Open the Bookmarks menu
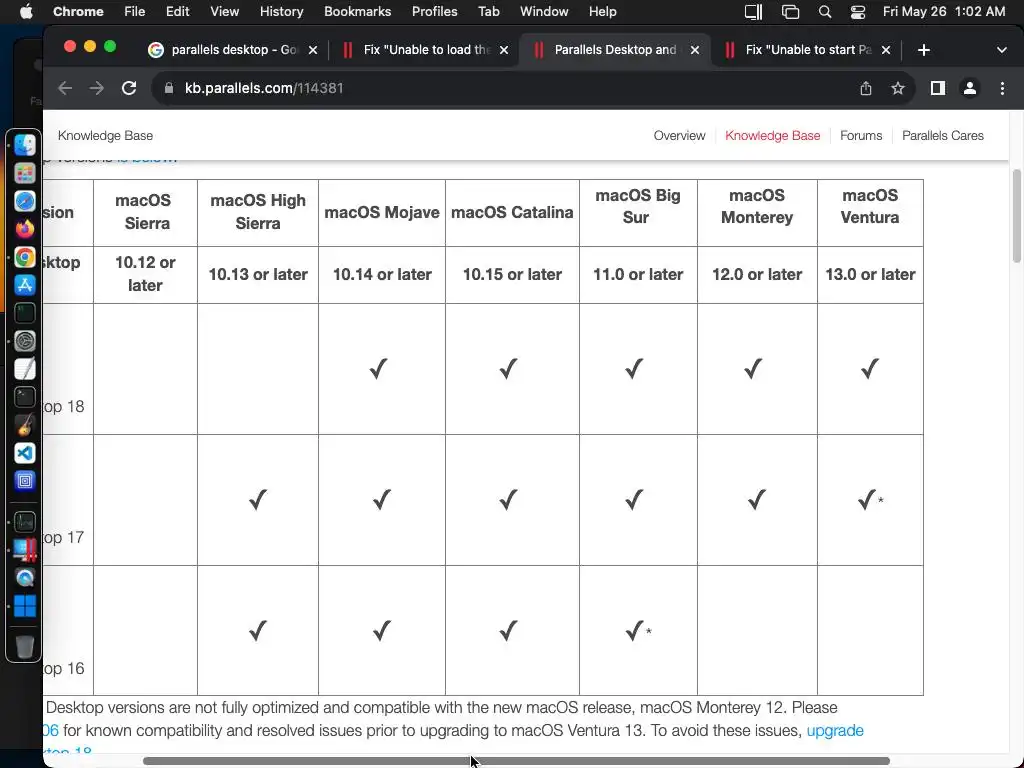The width and height of the screenshot is (1024, 768). pyautogui.click(x=357, y=12)
